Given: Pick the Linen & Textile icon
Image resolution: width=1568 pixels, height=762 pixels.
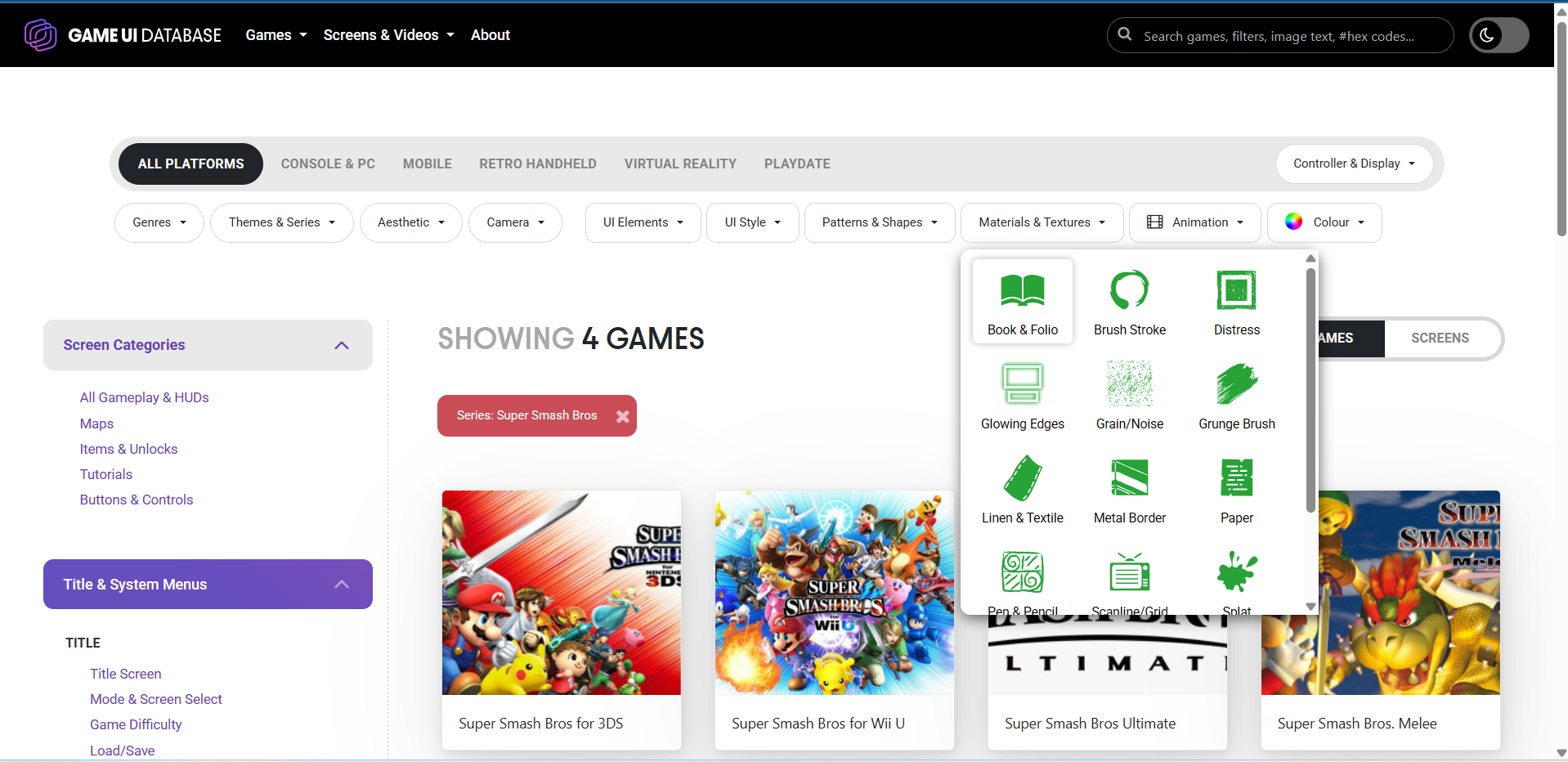Looking at the screenshot, I should pyautogui.click(x=1022, y=478).
